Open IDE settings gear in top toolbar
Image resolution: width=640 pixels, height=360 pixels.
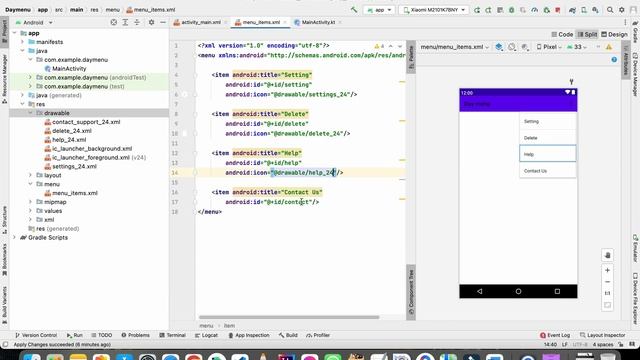click(622, 10)
